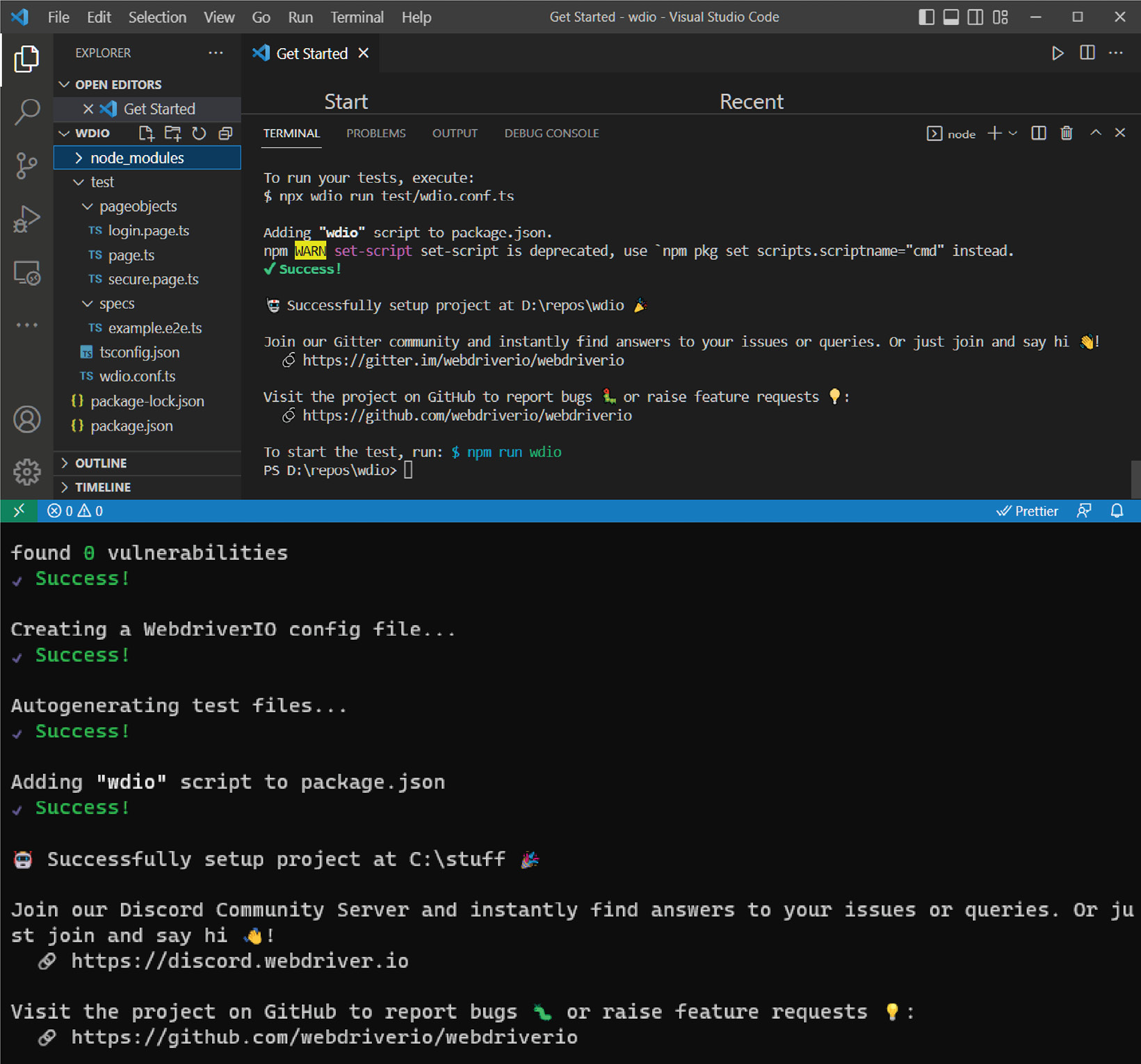The width and height of the screenshot is (1141, 1064).
Task: Open the Selection menu
Action: click(x=157, y=17)
